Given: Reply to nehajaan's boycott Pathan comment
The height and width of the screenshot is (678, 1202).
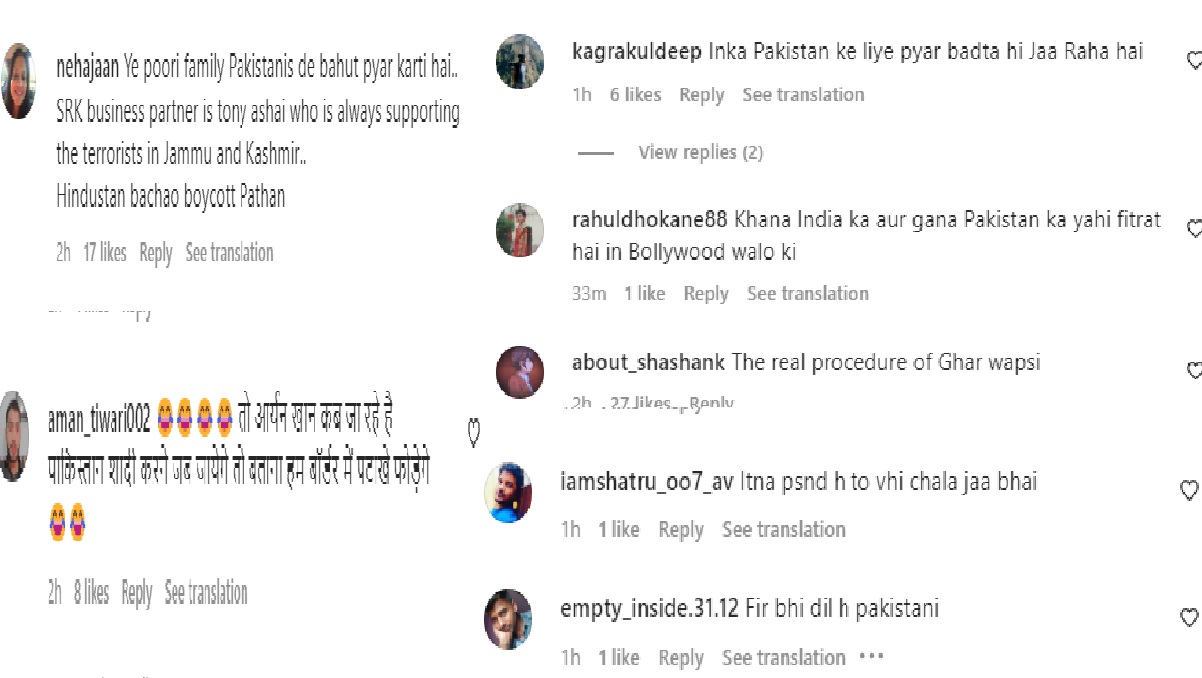Looking at the screenshot, I should (x=156, y=253).
